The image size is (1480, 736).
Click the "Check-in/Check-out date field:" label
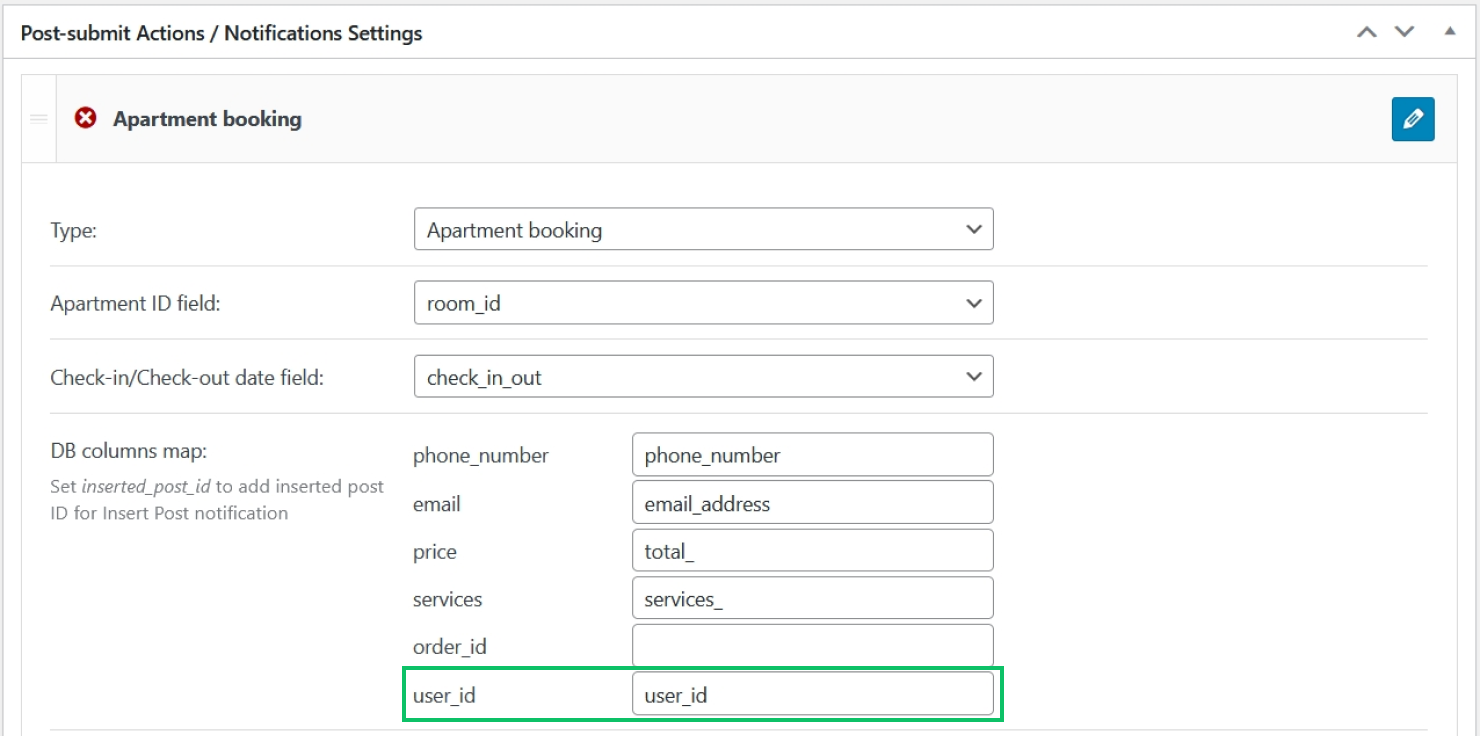(x=187, y=378)
